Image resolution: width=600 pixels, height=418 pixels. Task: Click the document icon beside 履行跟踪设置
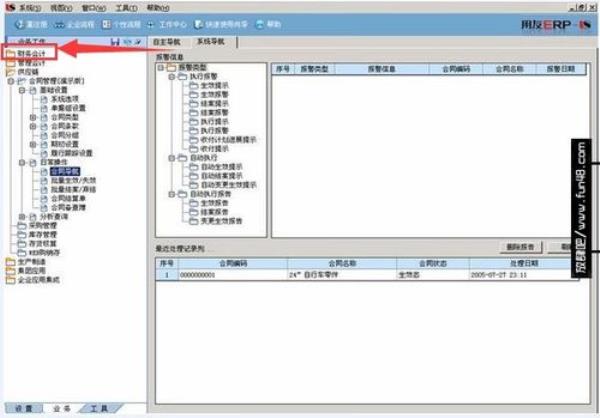tap(44, 153)
